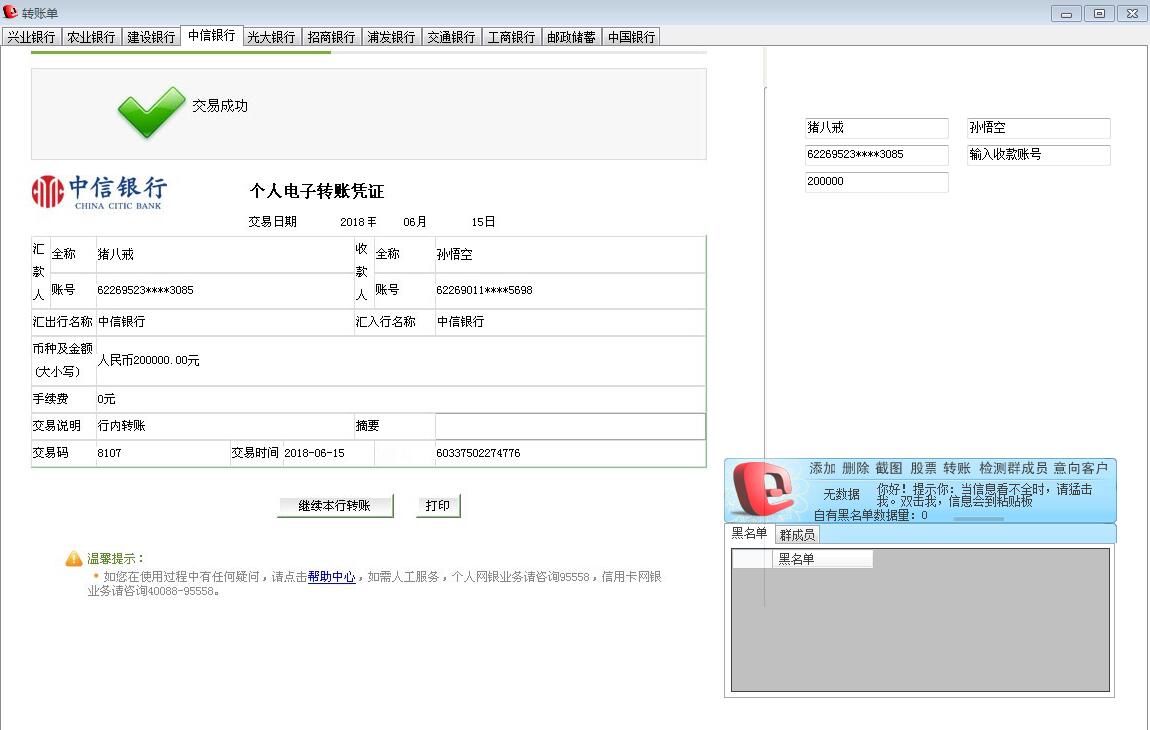This screenshot has width=1150, height=730.
Task: Click the 输入收款账号 input field
Action: (x=1039, y=155)
